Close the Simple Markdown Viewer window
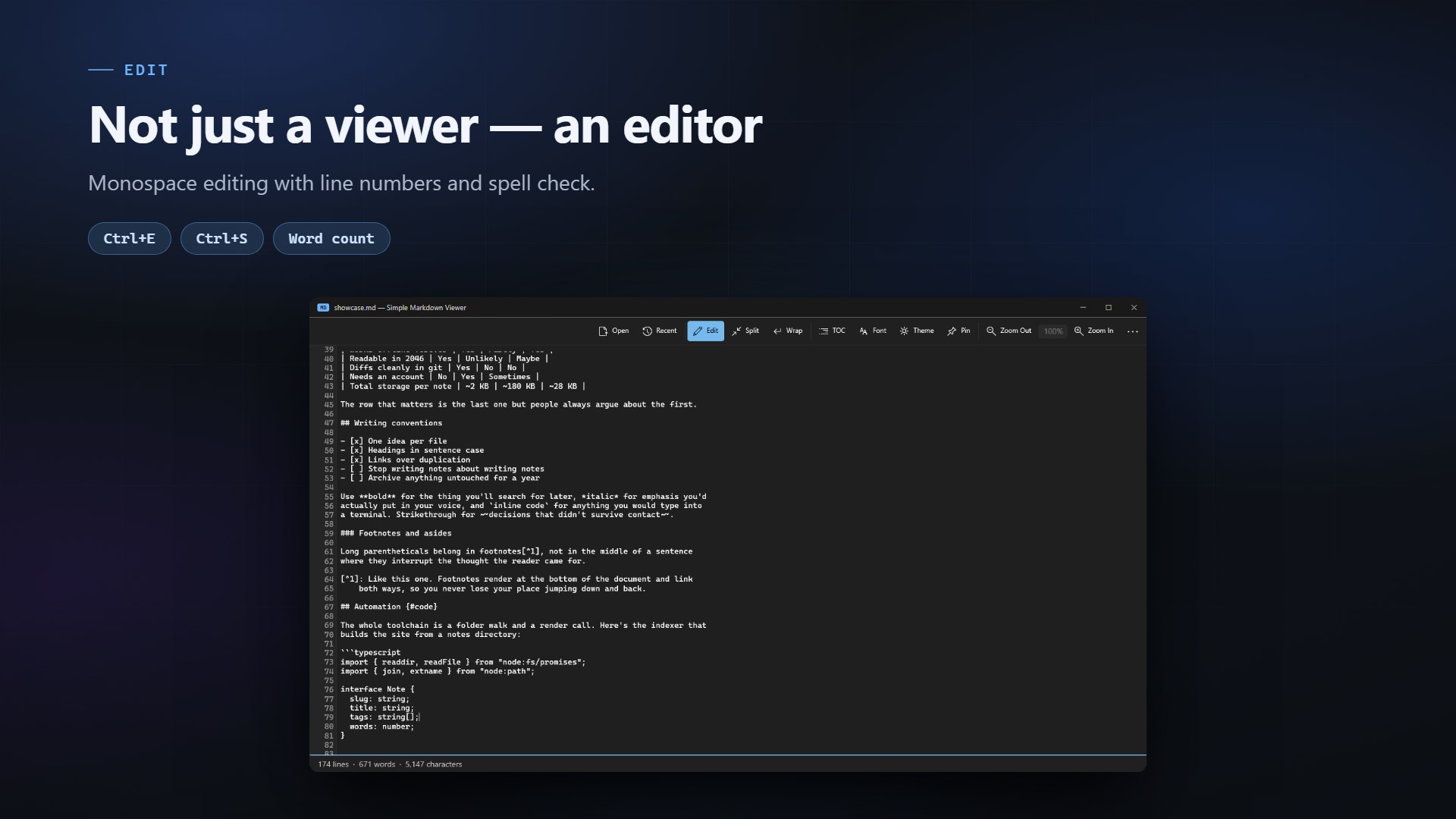This screenshot has width=1456, height=819. tap(1134, 307)
